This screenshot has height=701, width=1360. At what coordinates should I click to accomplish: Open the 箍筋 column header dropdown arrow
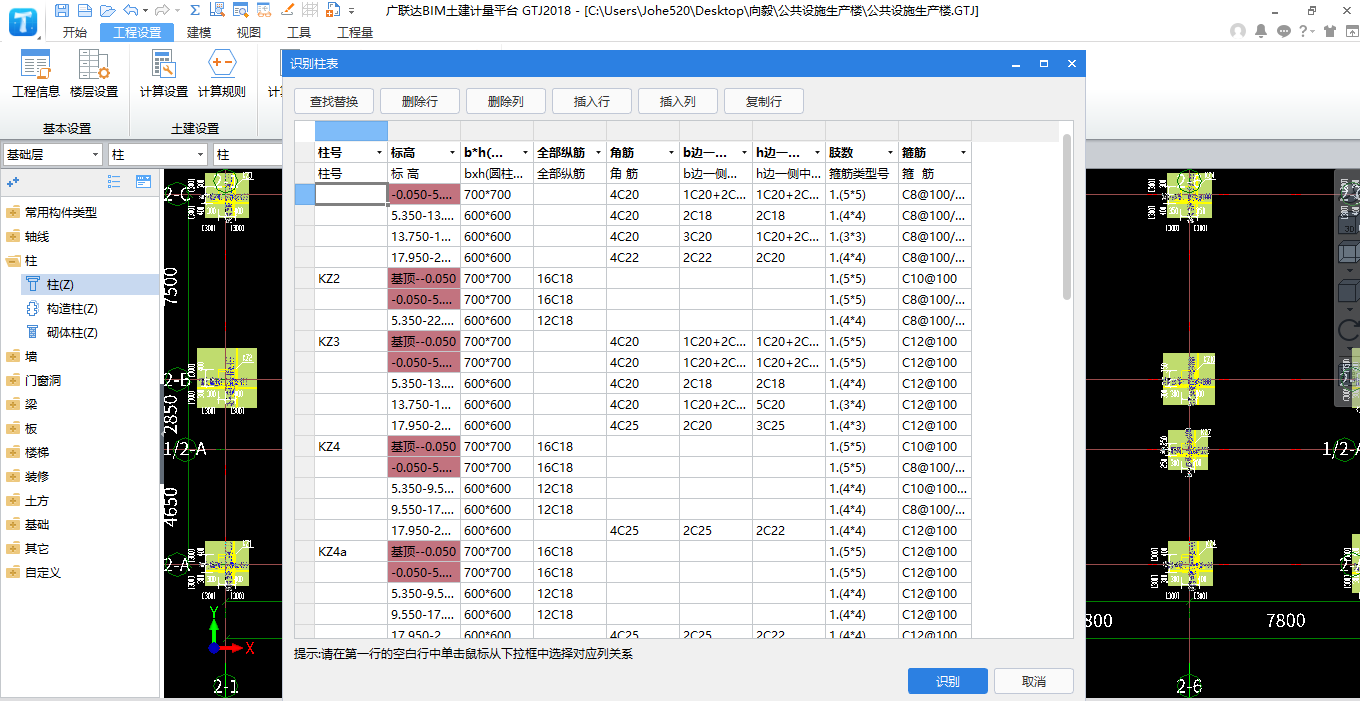click(963, 153)
